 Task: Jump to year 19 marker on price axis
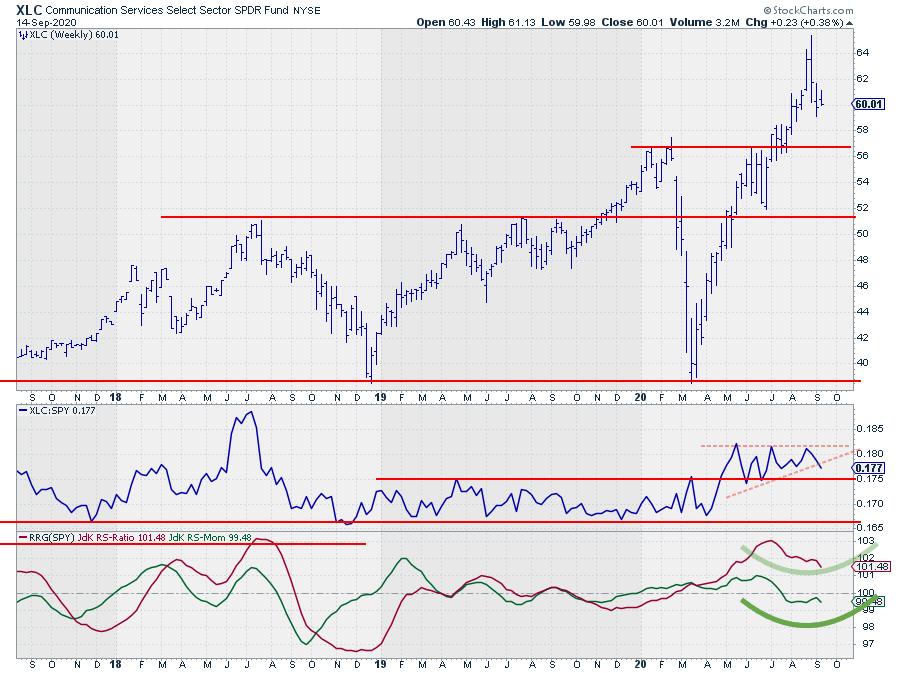[x=379, y=395]
